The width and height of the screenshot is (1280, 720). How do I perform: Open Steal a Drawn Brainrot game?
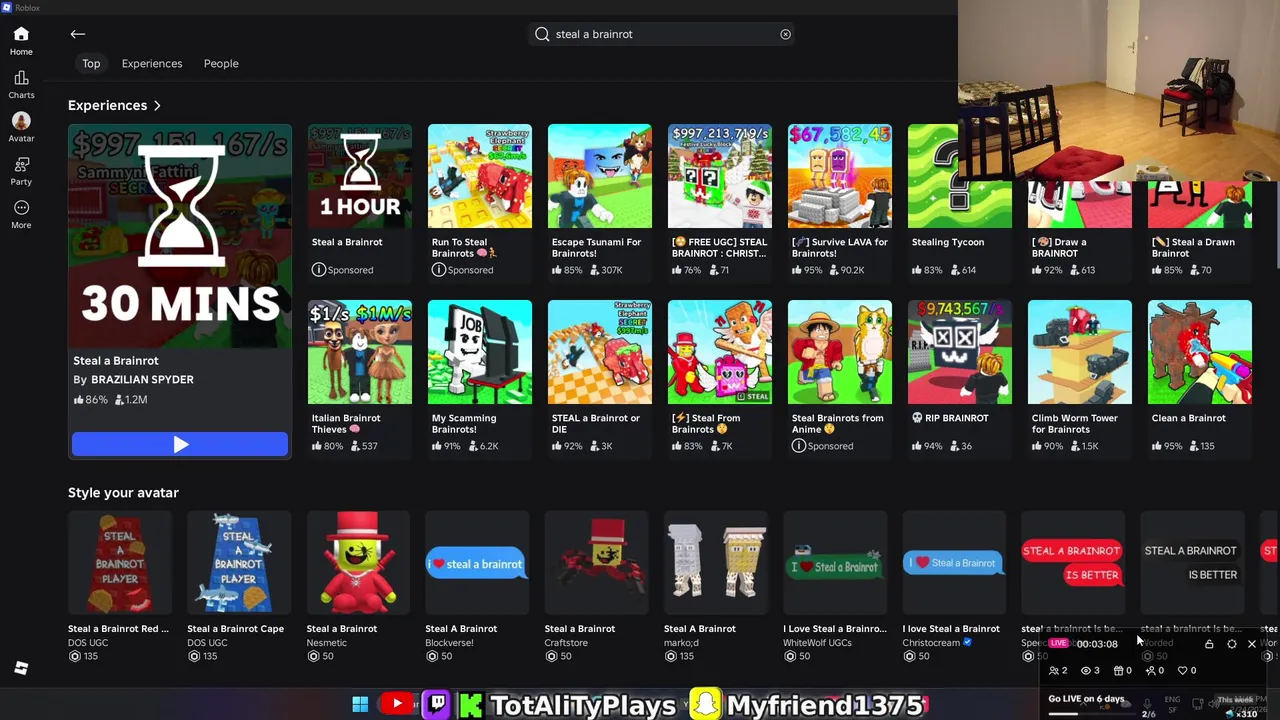(x=1200, y=205)
